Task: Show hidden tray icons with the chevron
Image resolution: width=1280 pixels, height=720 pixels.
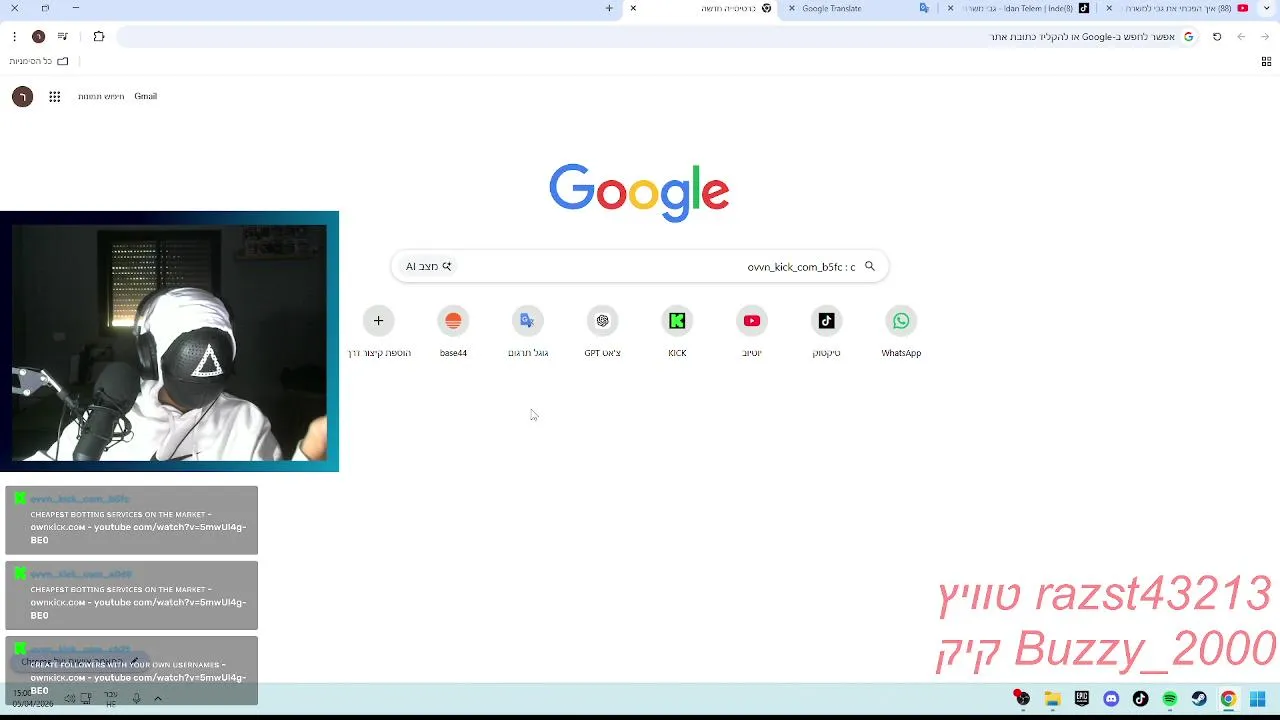Action: 158,698
